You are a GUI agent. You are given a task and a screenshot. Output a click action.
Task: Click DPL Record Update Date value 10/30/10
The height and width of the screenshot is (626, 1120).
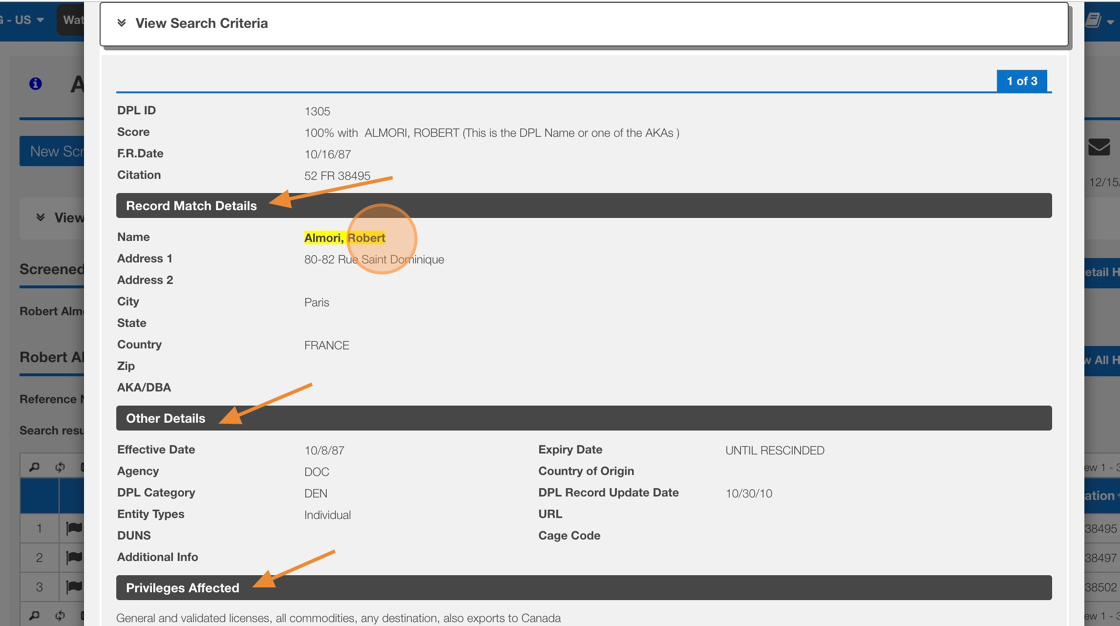[749, 494]
